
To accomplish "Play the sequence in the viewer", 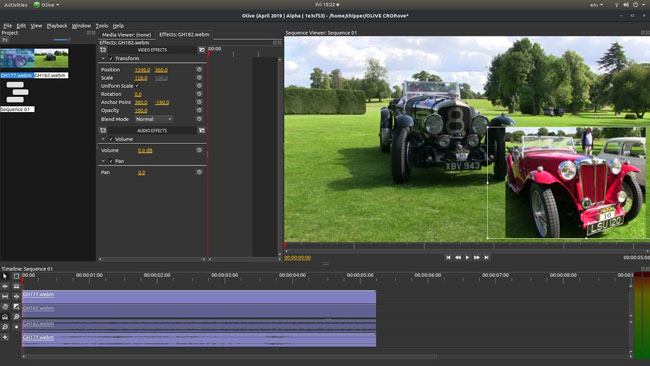I will click(467, 257).
